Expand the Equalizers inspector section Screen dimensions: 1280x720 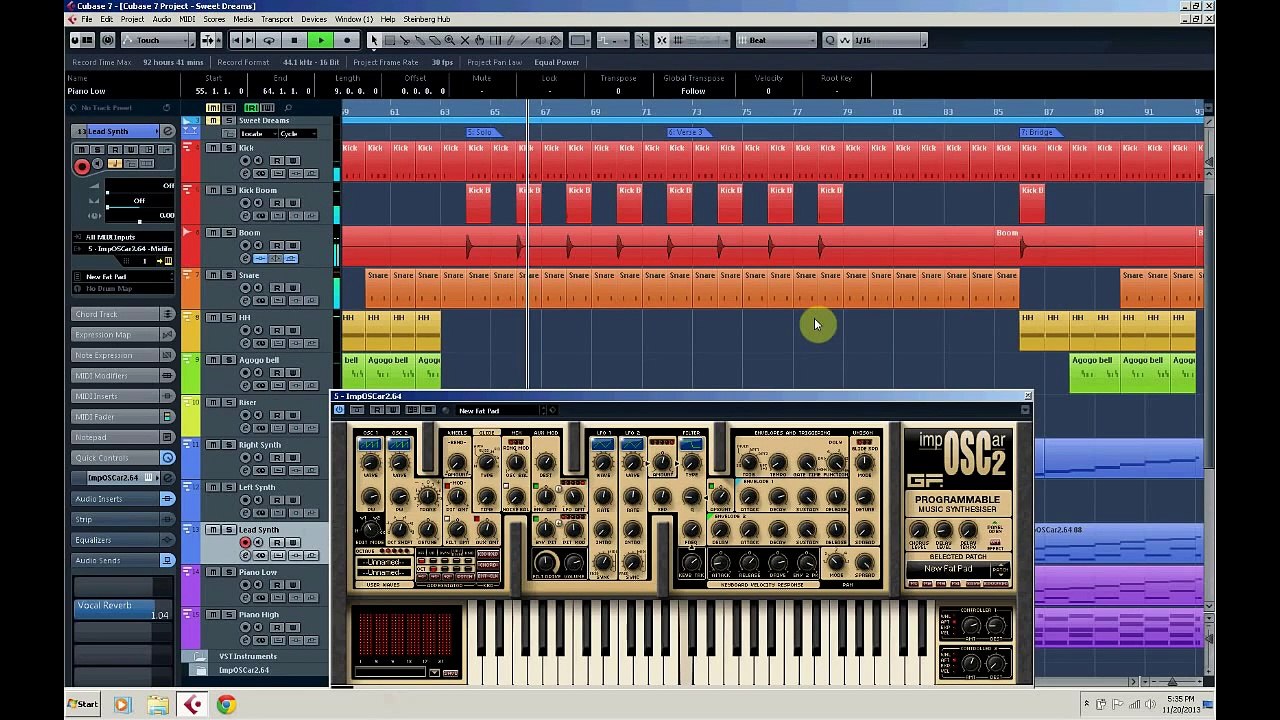coord(123,540)
